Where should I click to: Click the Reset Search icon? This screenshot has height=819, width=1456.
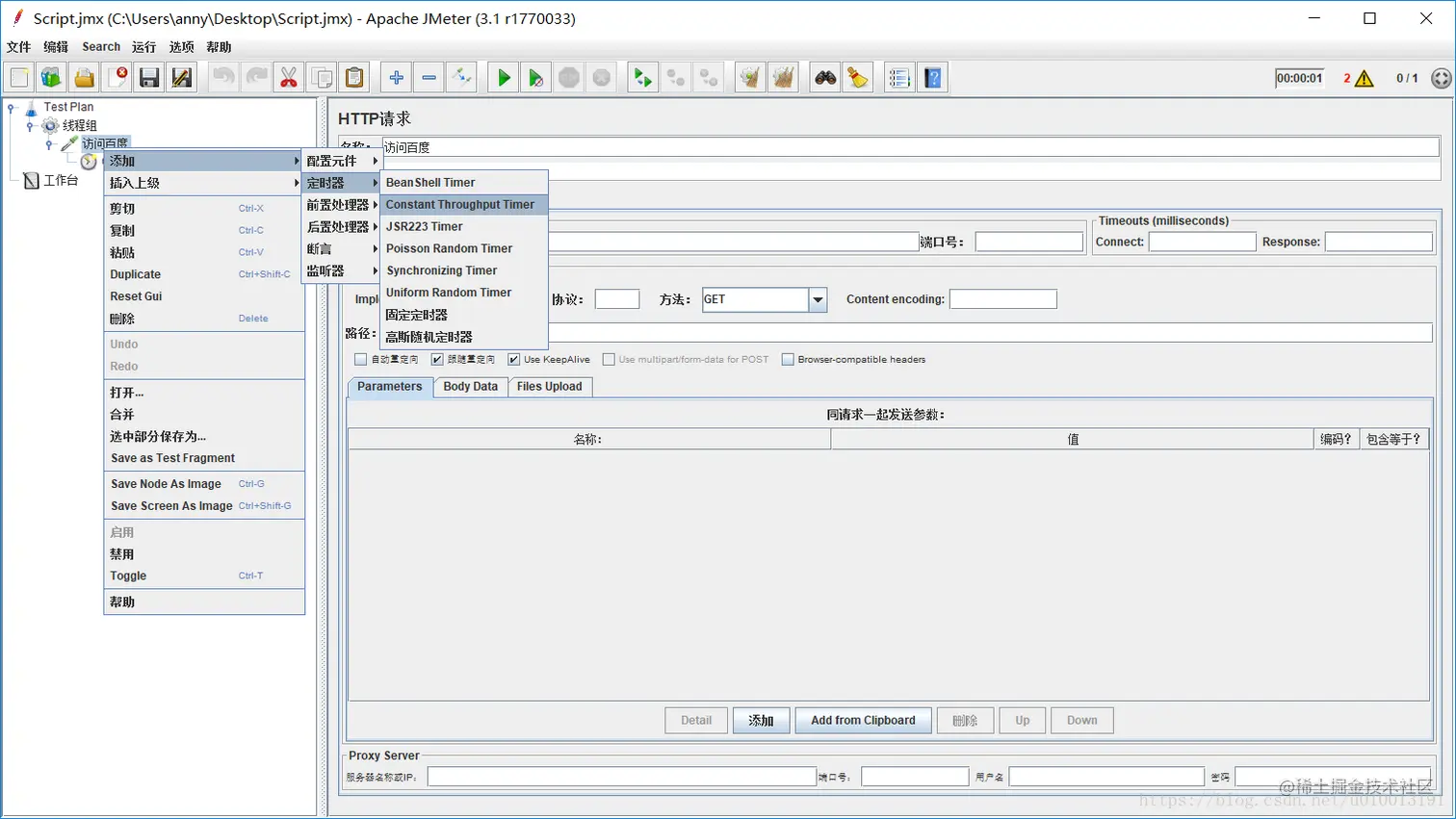pyautogui.click(x=858, y=78)
